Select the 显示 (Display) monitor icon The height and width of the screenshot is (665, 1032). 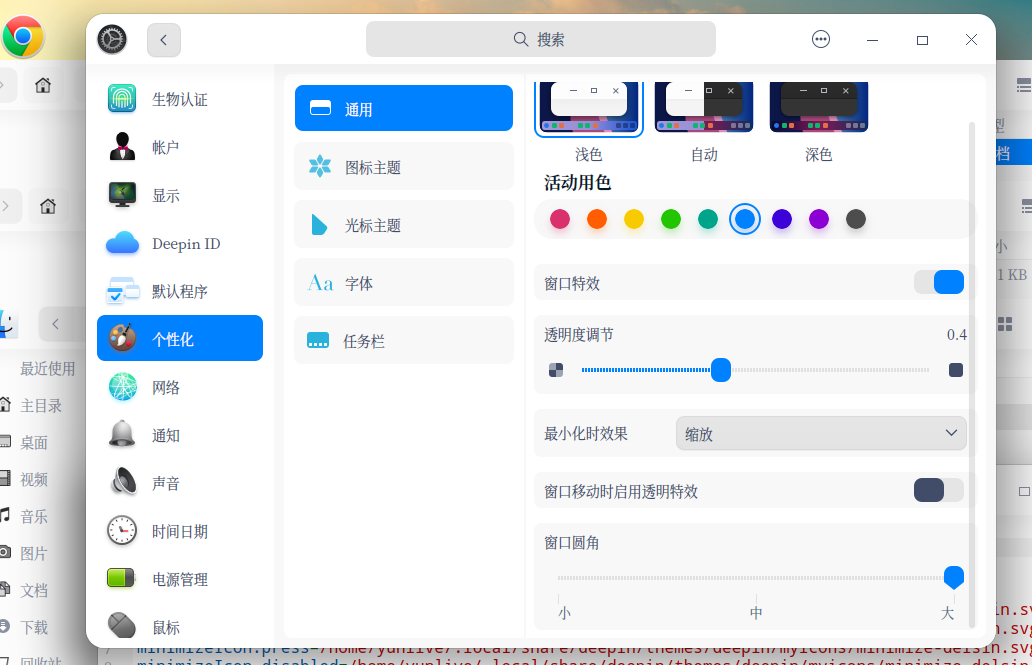coord(122,195)
